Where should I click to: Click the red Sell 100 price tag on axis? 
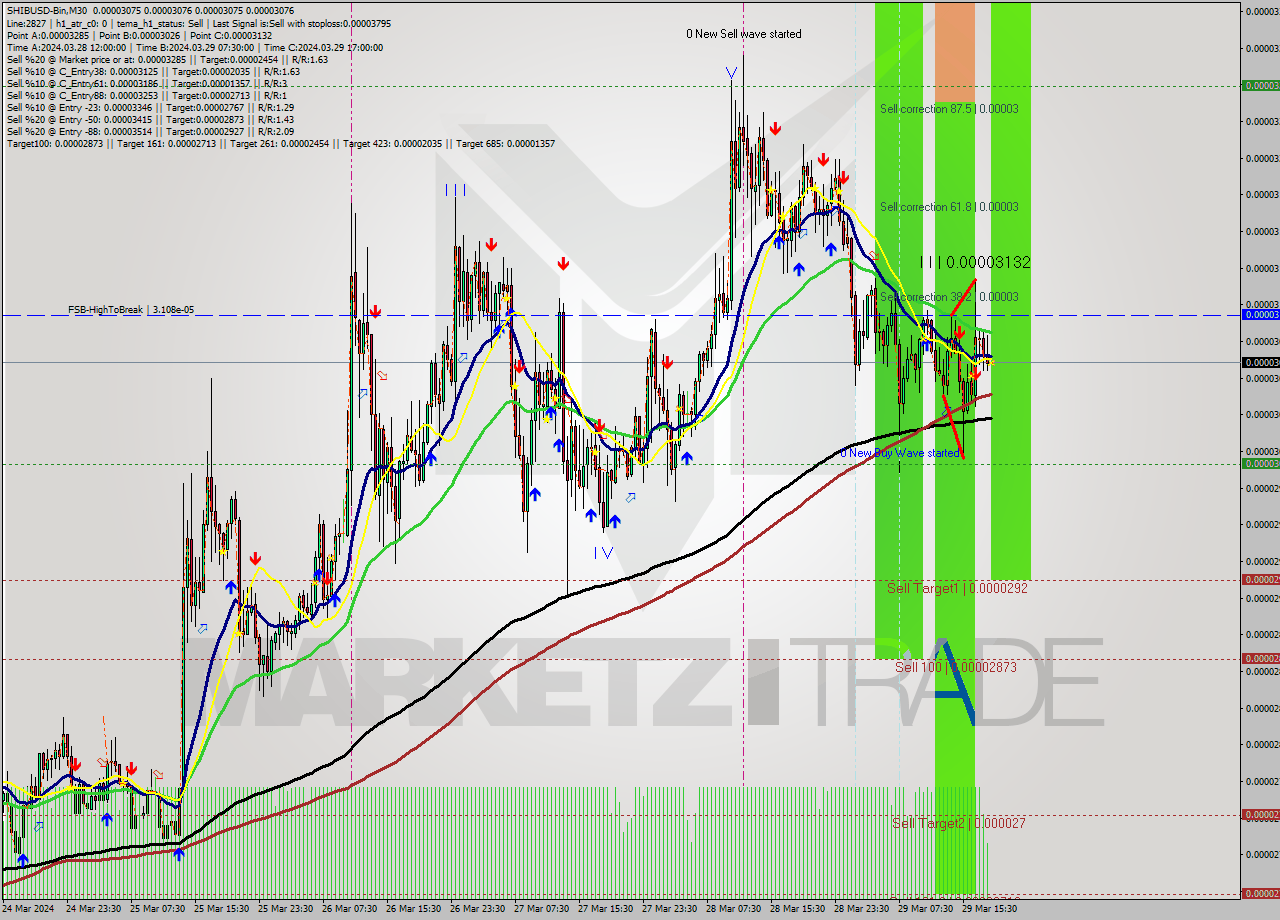pyautogui.click(x=1260, y=658)
